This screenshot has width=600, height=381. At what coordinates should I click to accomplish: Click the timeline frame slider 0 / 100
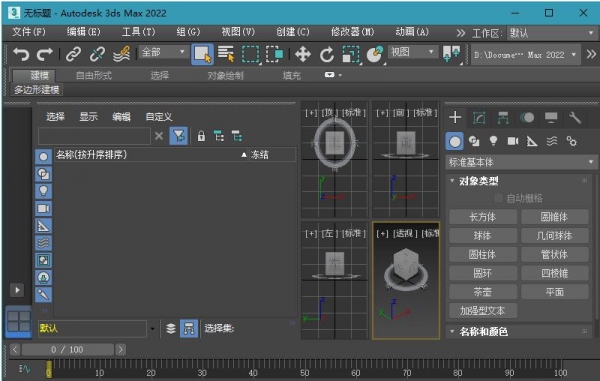(x=67, y=349)
